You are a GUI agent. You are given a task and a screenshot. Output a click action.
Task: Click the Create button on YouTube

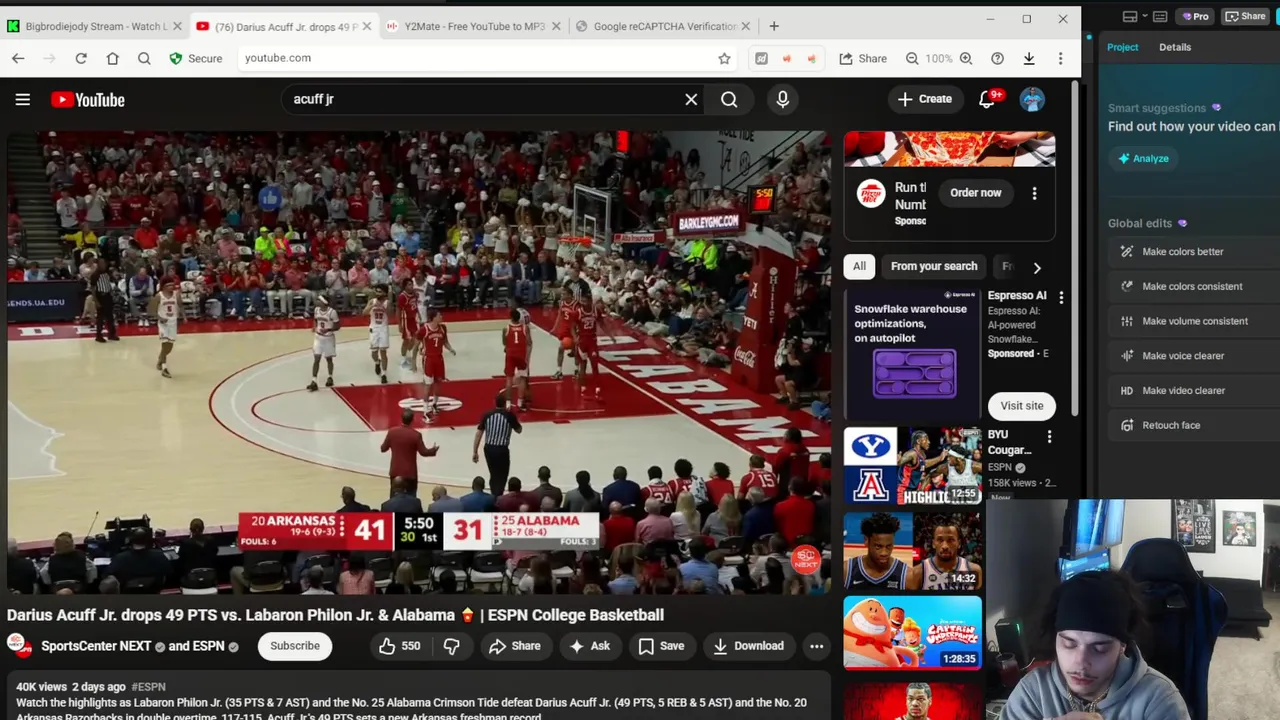[925, 99]
